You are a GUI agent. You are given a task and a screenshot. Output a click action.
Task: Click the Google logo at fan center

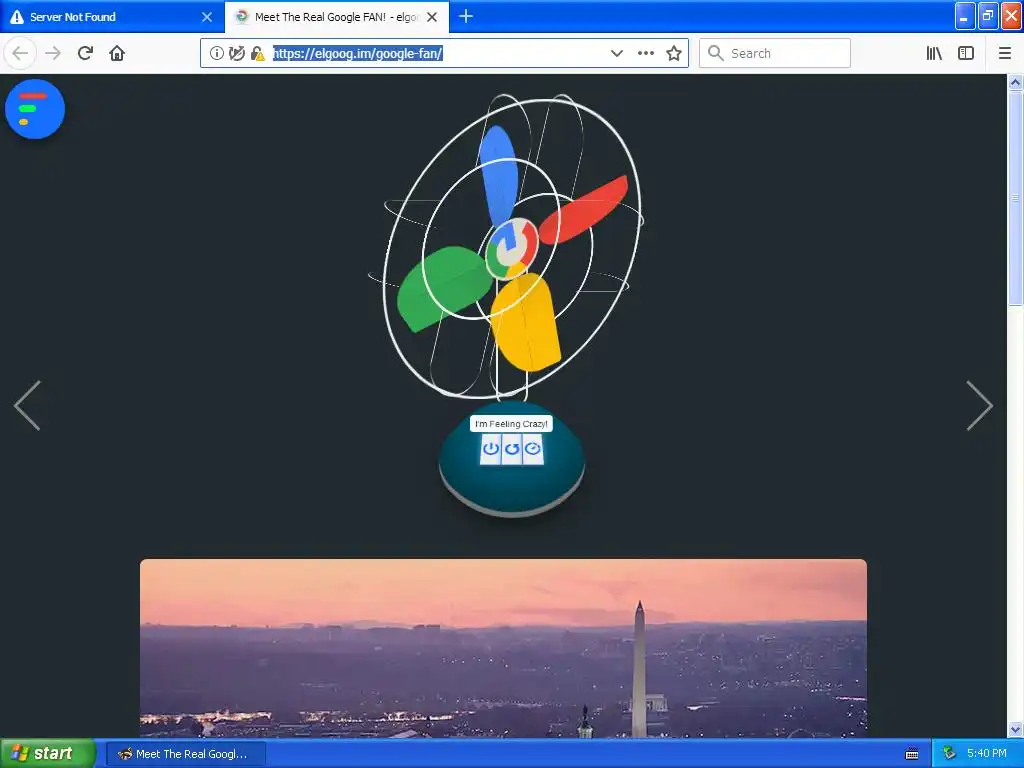point(512,249)
